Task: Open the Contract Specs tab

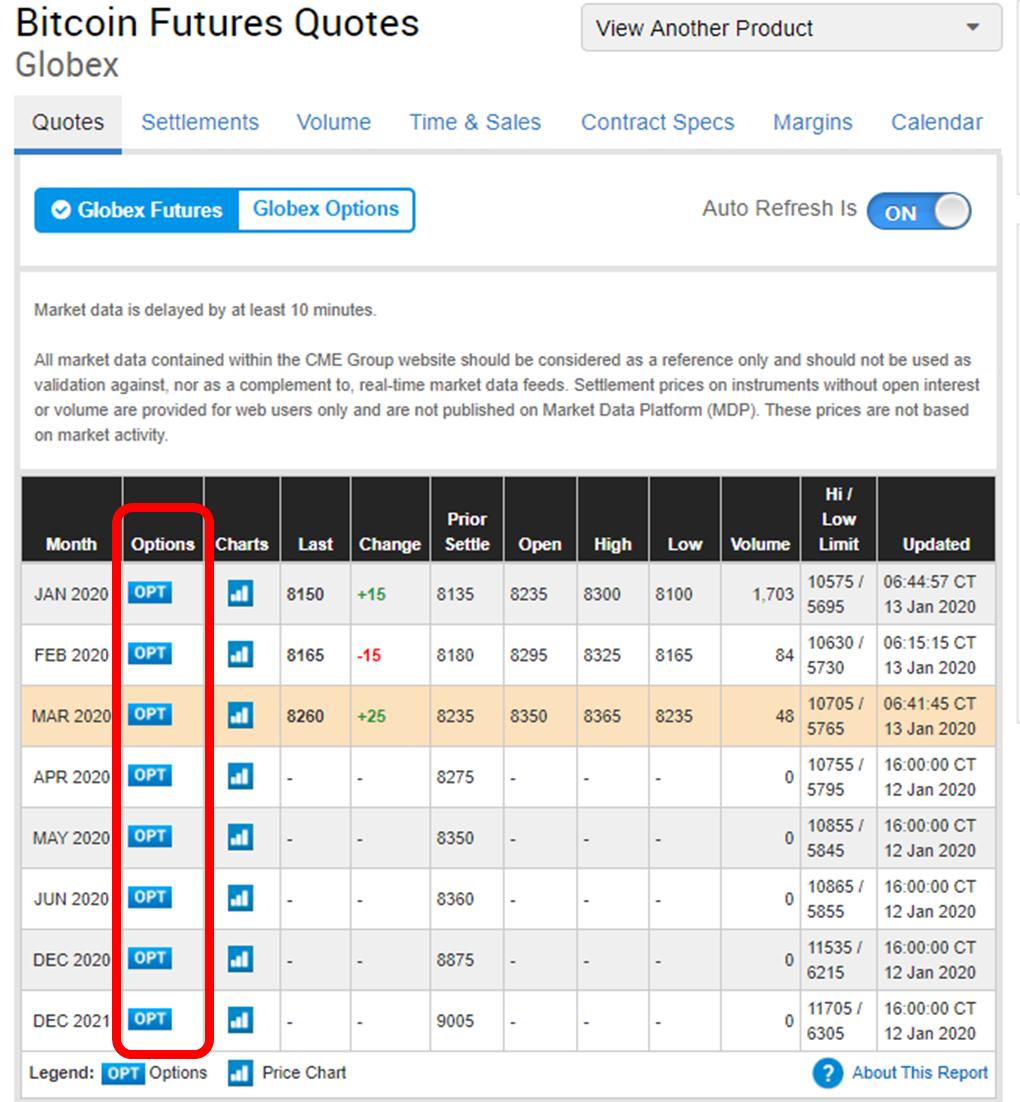Action: click(x=657, y=122)
